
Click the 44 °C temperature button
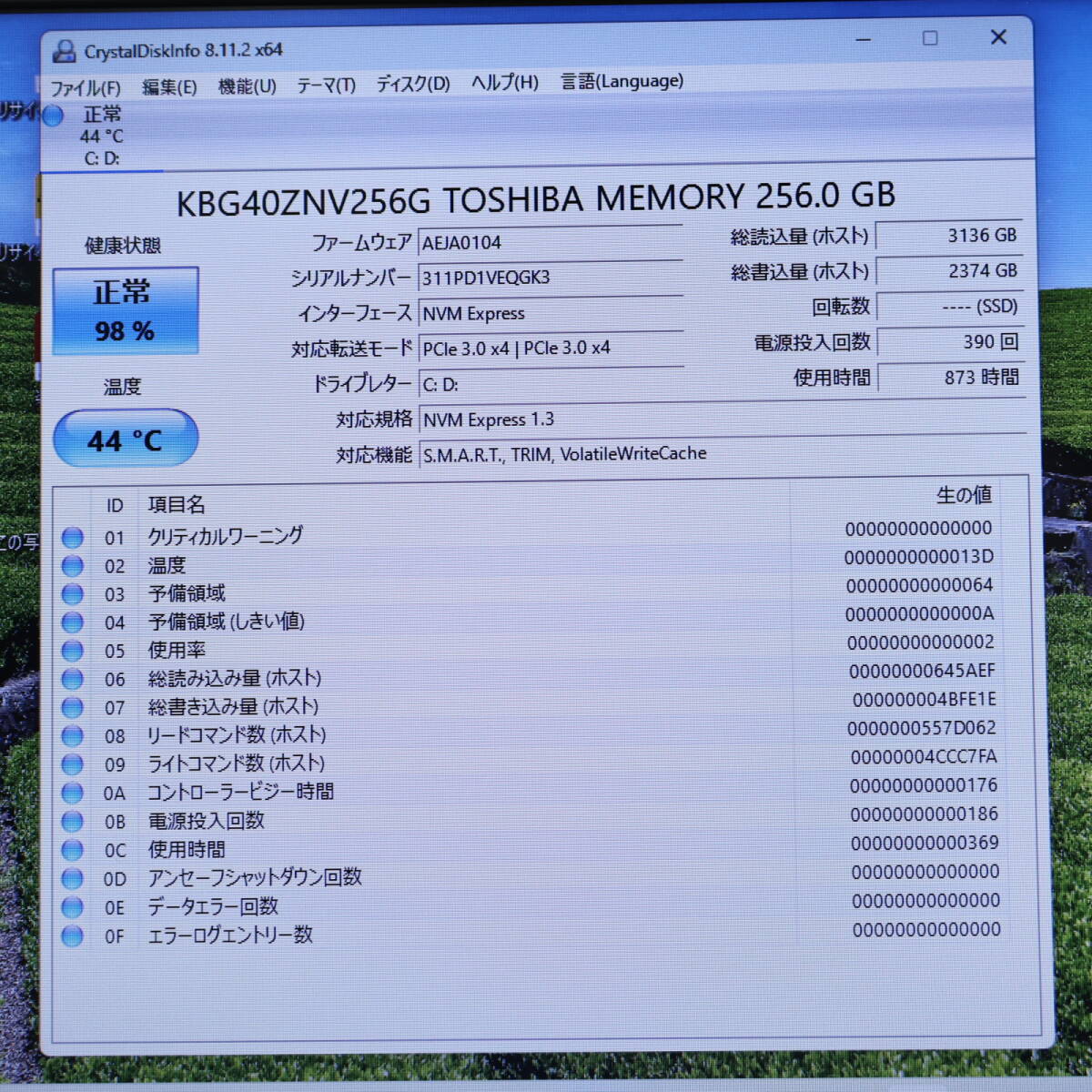[x=126, y=440]
